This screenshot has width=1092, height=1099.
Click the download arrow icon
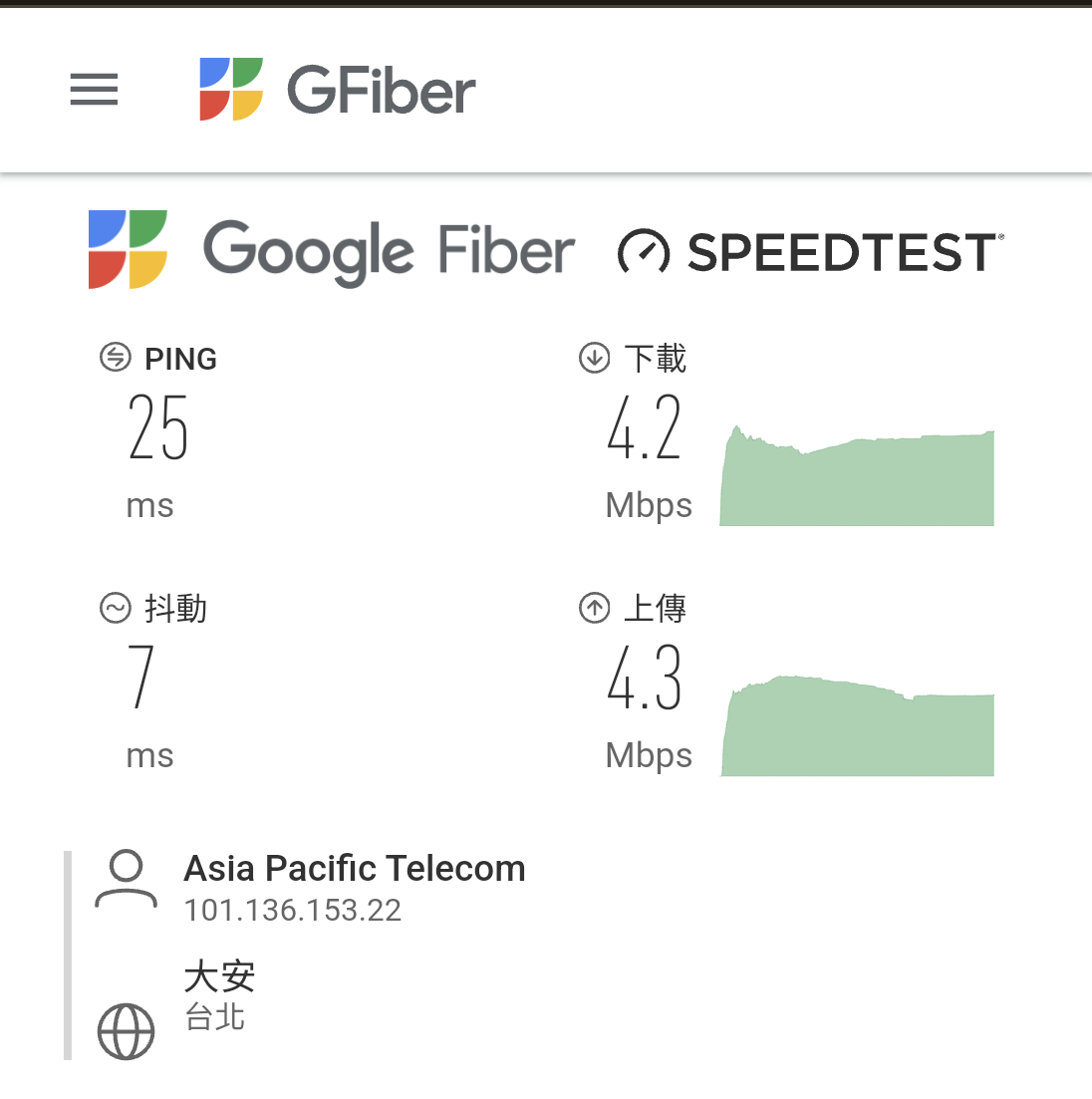[595, 357]
